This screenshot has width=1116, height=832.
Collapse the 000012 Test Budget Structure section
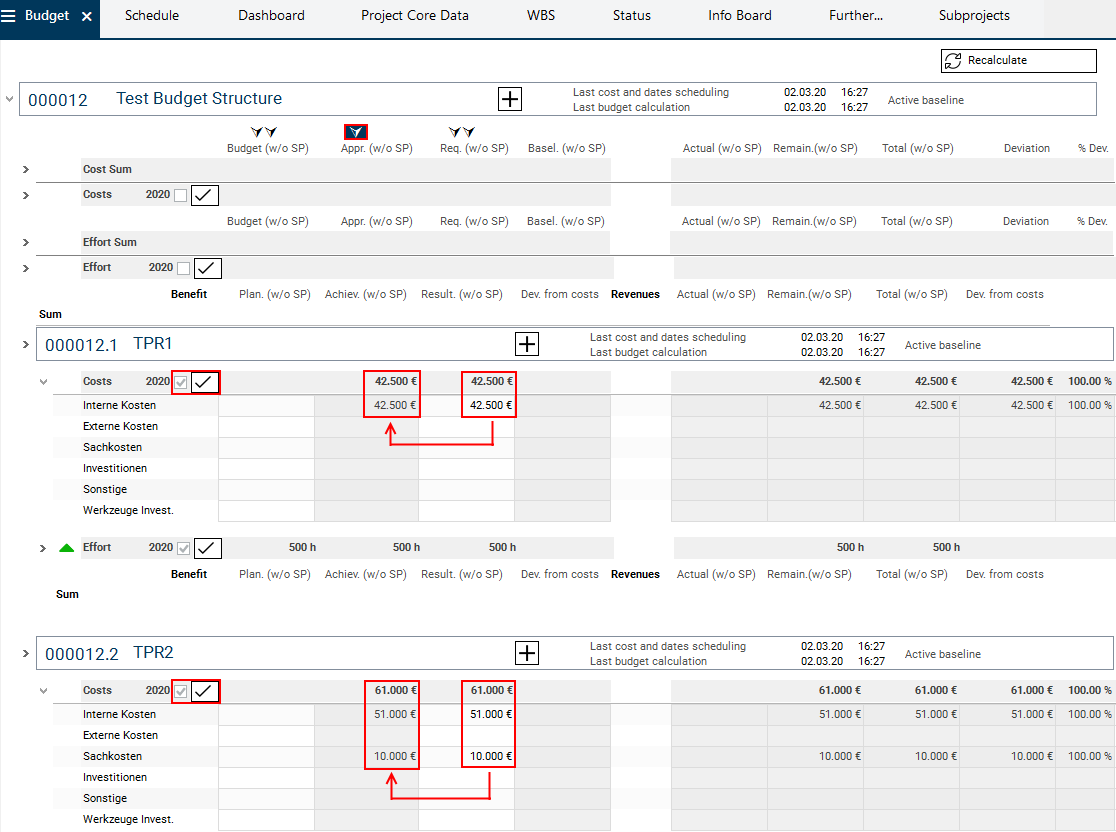tap(10, 99)
